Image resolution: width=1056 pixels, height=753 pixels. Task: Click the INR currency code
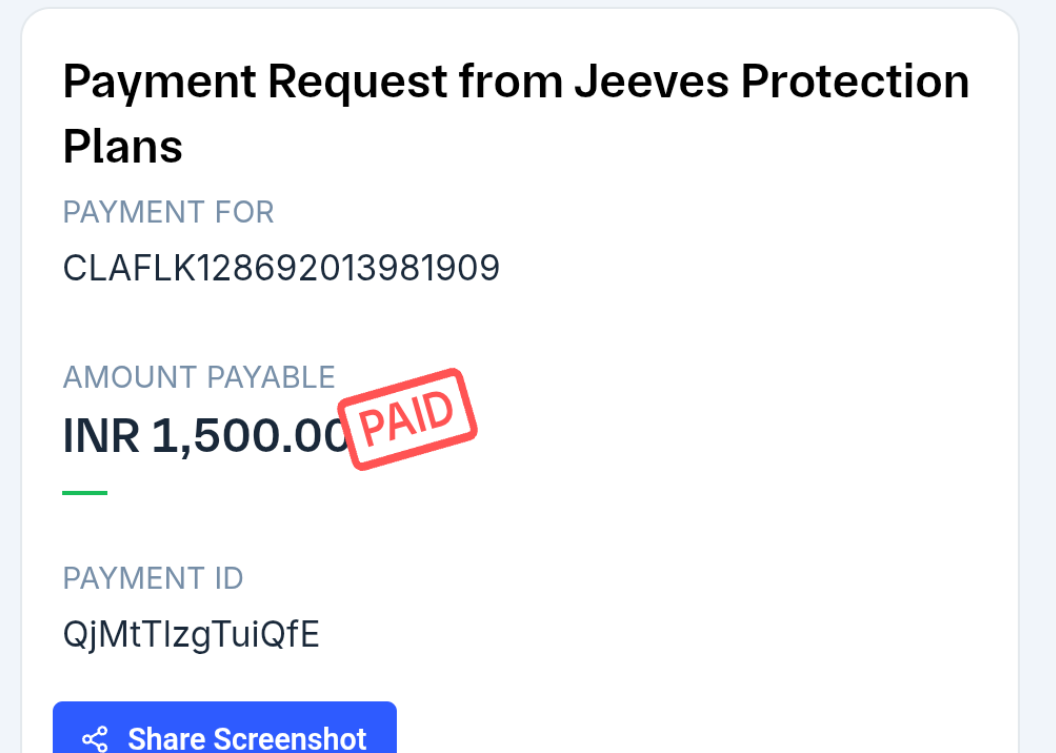click(101, 436)
